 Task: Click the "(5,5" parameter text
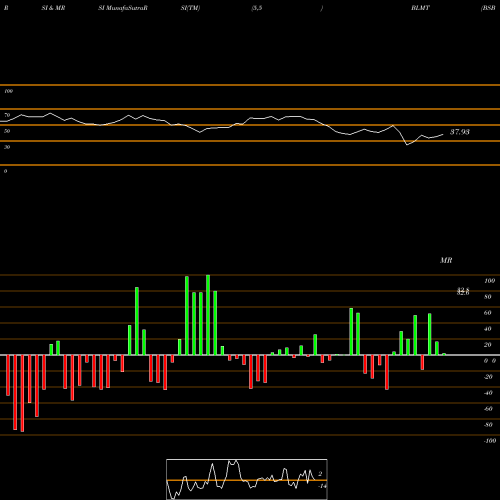(257, 8)
